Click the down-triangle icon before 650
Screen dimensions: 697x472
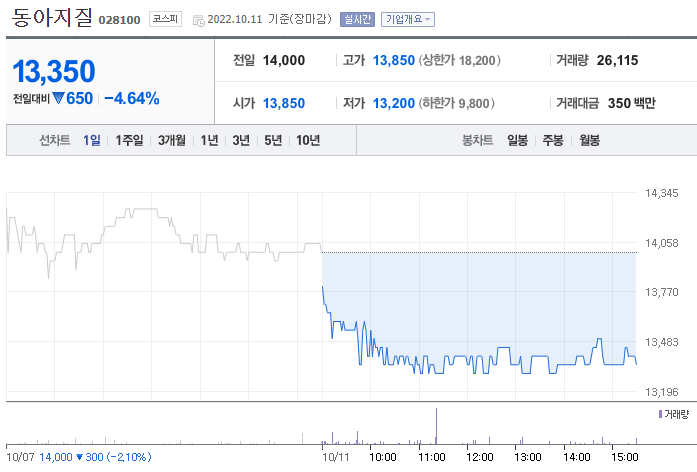tap(59, 98)
